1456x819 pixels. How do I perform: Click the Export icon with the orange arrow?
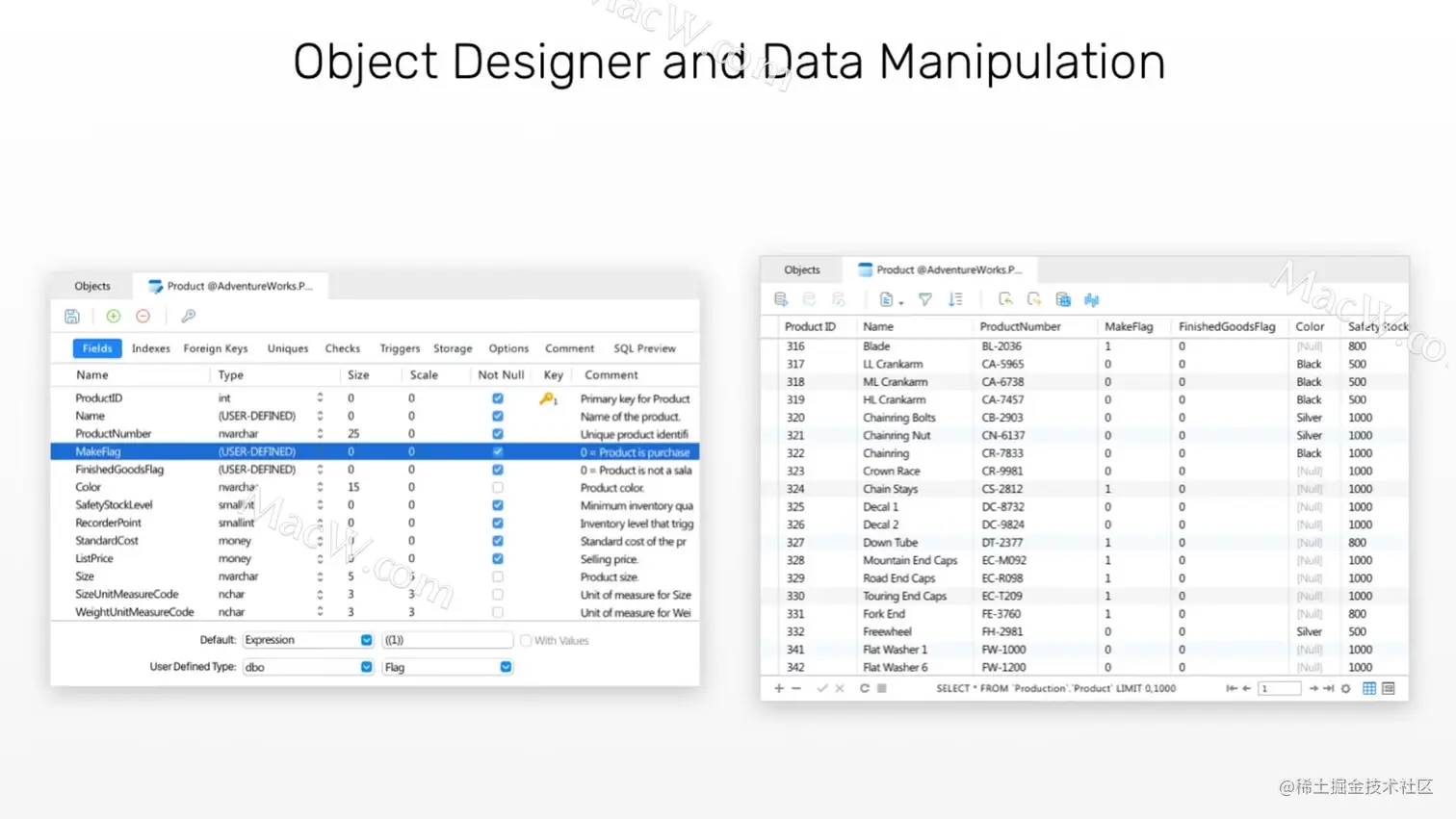[x=1034, y=299]
